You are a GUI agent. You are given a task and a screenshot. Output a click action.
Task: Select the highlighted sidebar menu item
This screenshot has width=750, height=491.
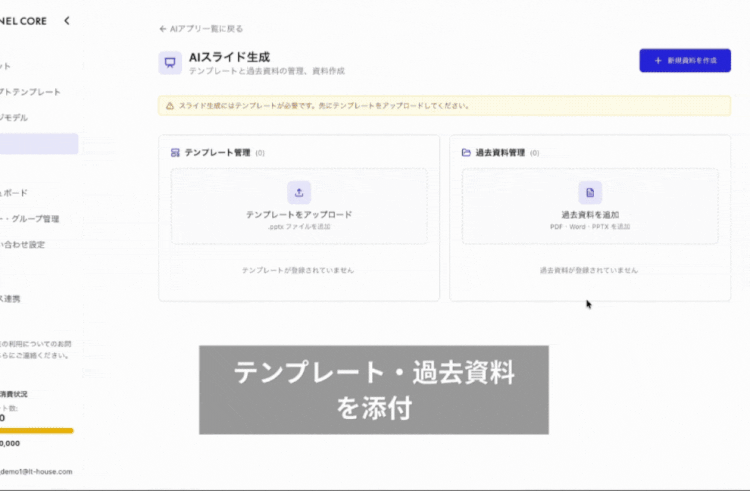[x=39, y=144]
